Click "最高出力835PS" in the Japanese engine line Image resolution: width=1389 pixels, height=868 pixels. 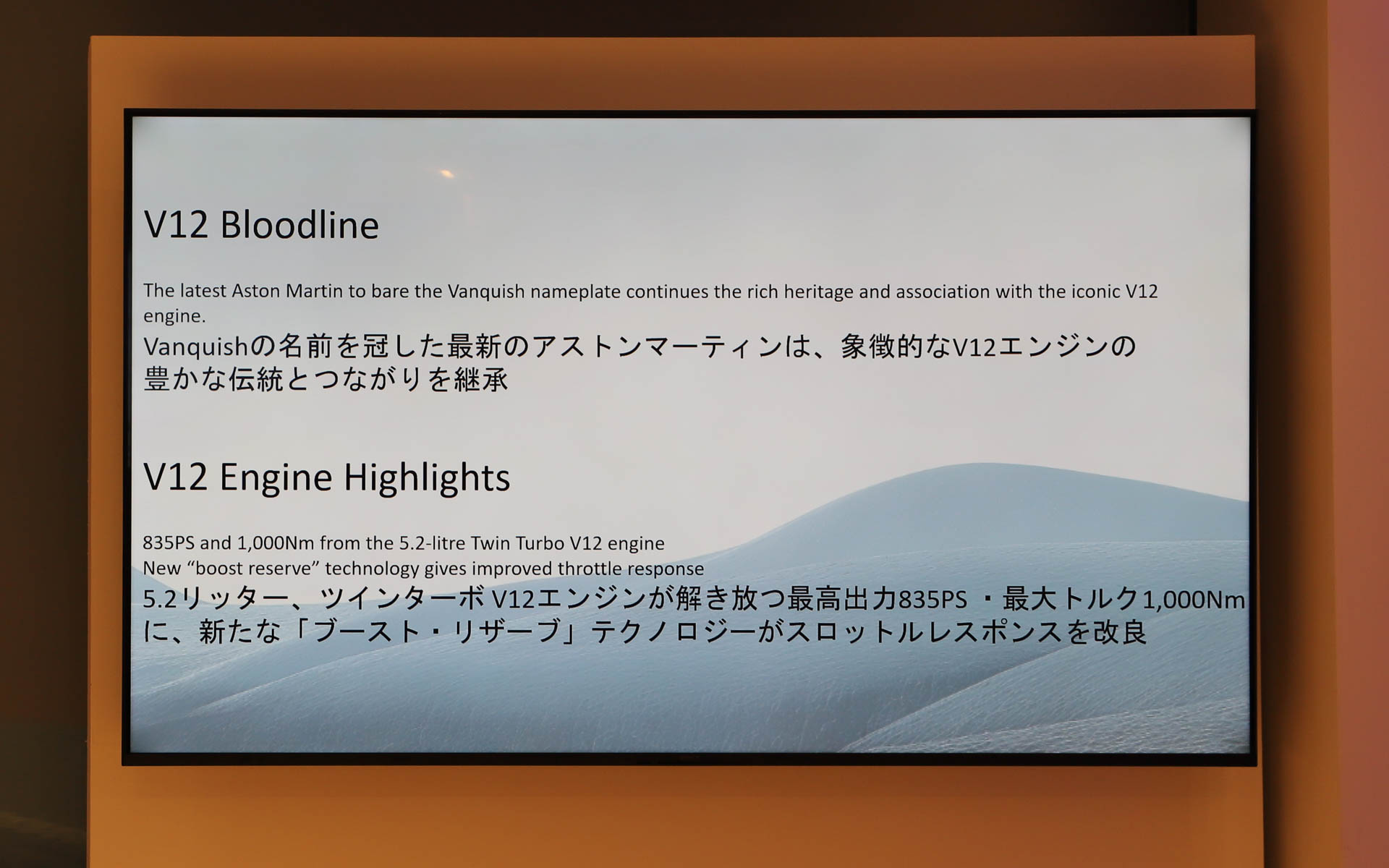pyautogui.click(x=877, y=599)
